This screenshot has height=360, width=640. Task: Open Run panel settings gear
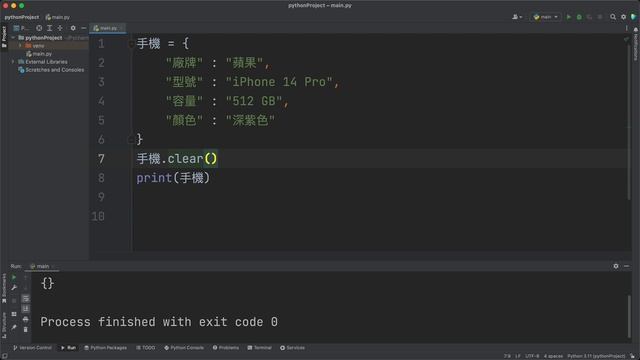[616, 266]
